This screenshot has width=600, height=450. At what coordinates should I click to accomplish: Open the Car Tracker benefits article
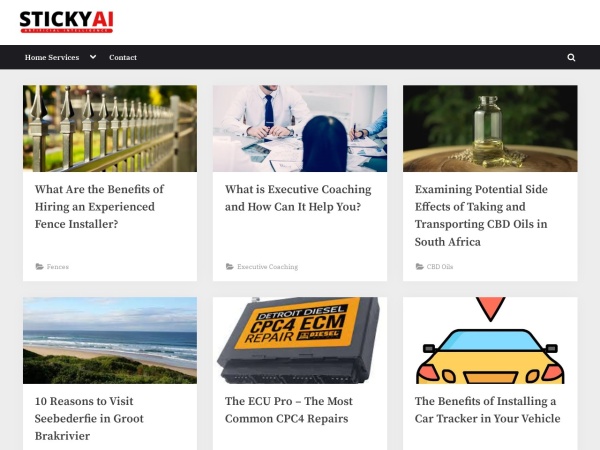(488, 410)
